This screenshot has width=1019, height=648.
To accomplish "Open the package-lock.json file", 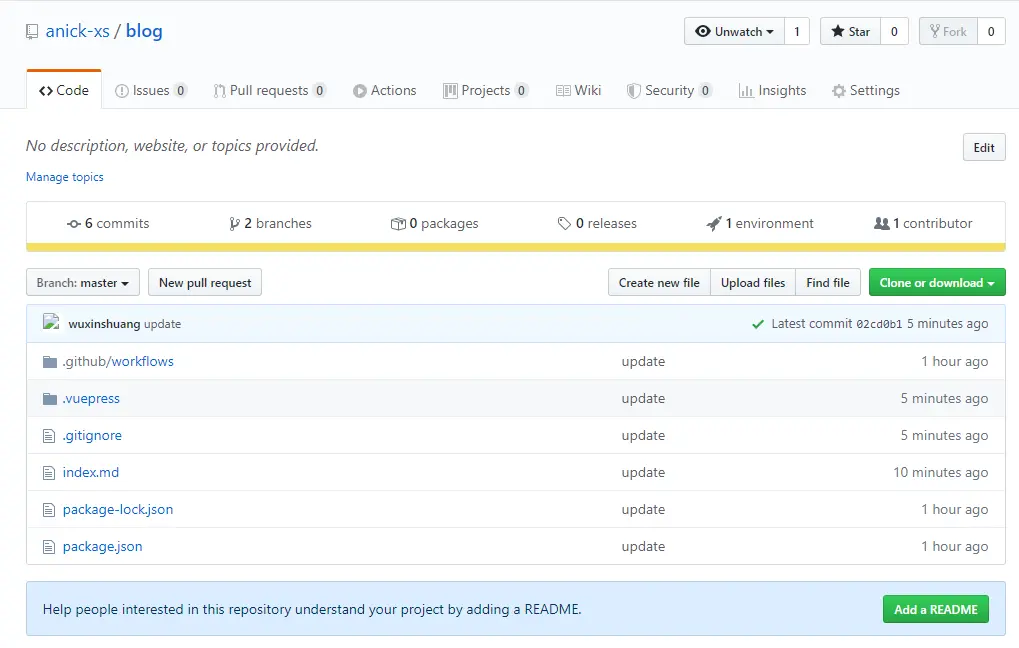I will (x=118, y=510).
